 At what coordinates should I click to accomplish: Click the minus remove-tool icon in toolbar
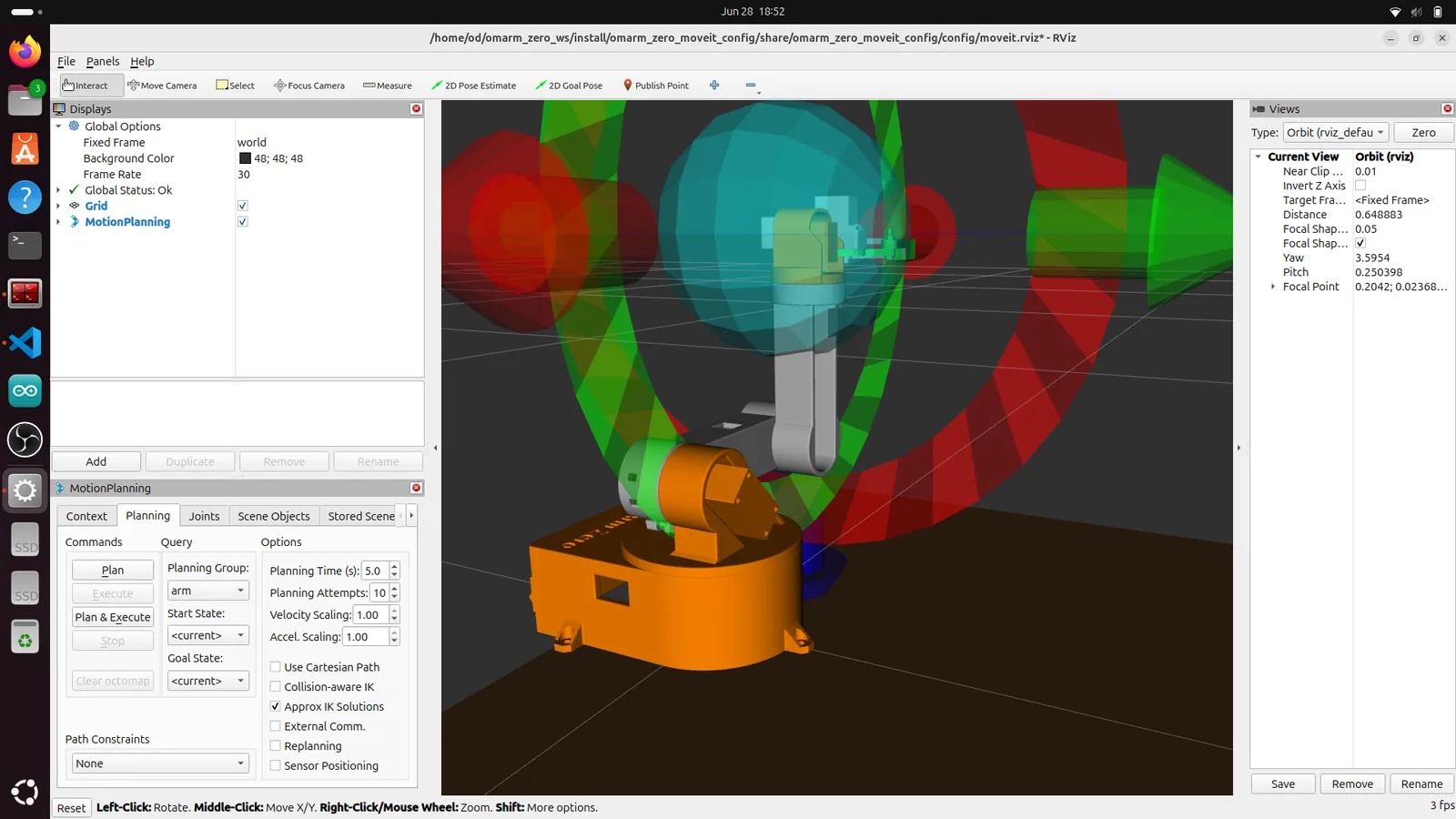pyautogui.click(x=751, y=86)
